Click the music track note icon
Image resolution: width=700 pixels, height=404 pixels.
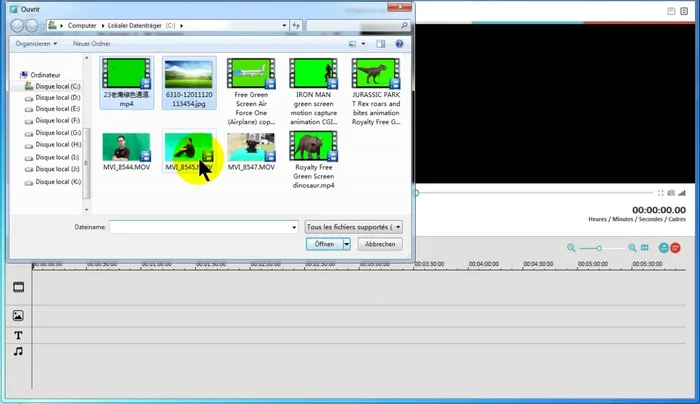[x=18, y=351]
